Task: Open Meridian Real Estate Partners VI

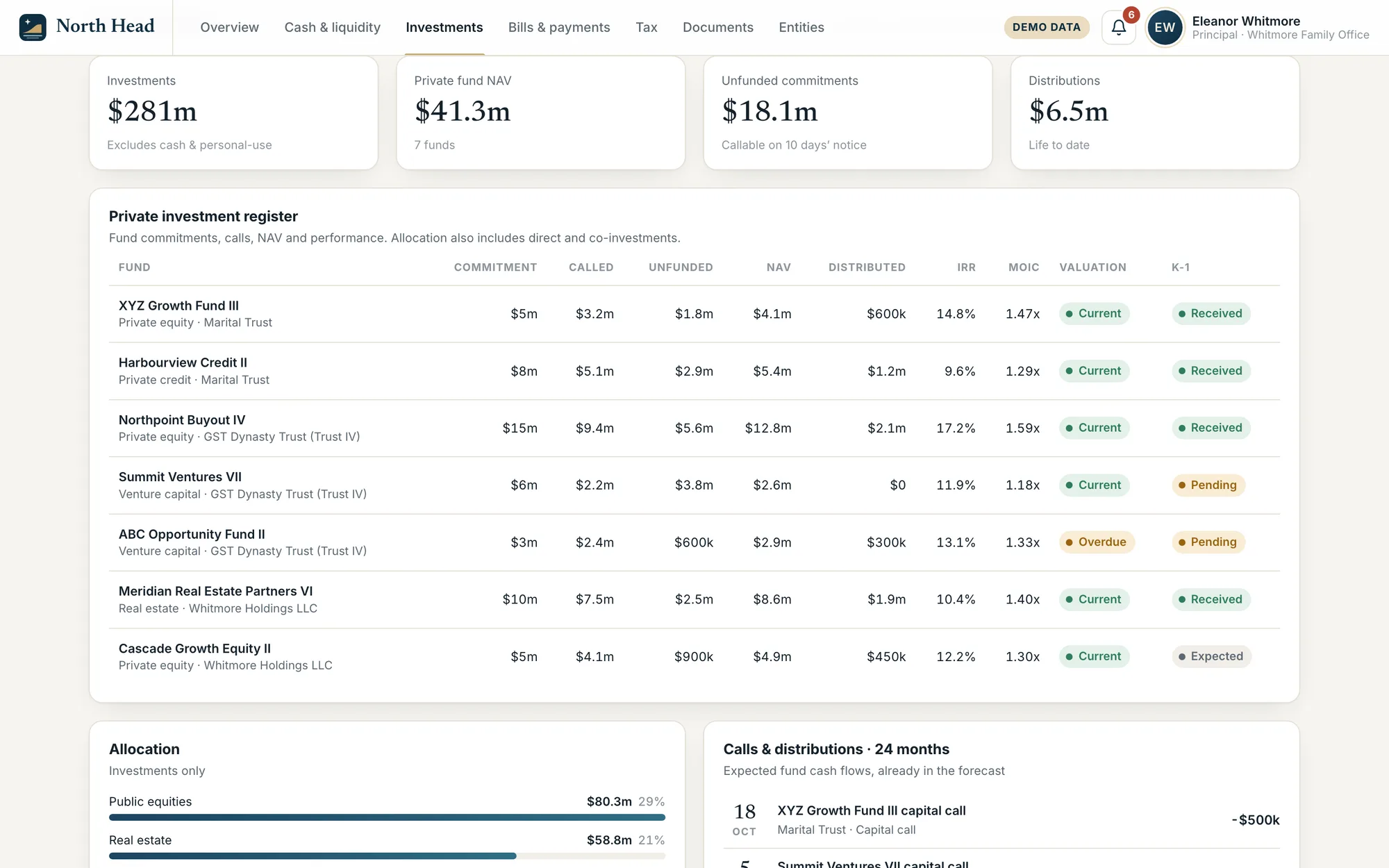Action: [215, 591]
